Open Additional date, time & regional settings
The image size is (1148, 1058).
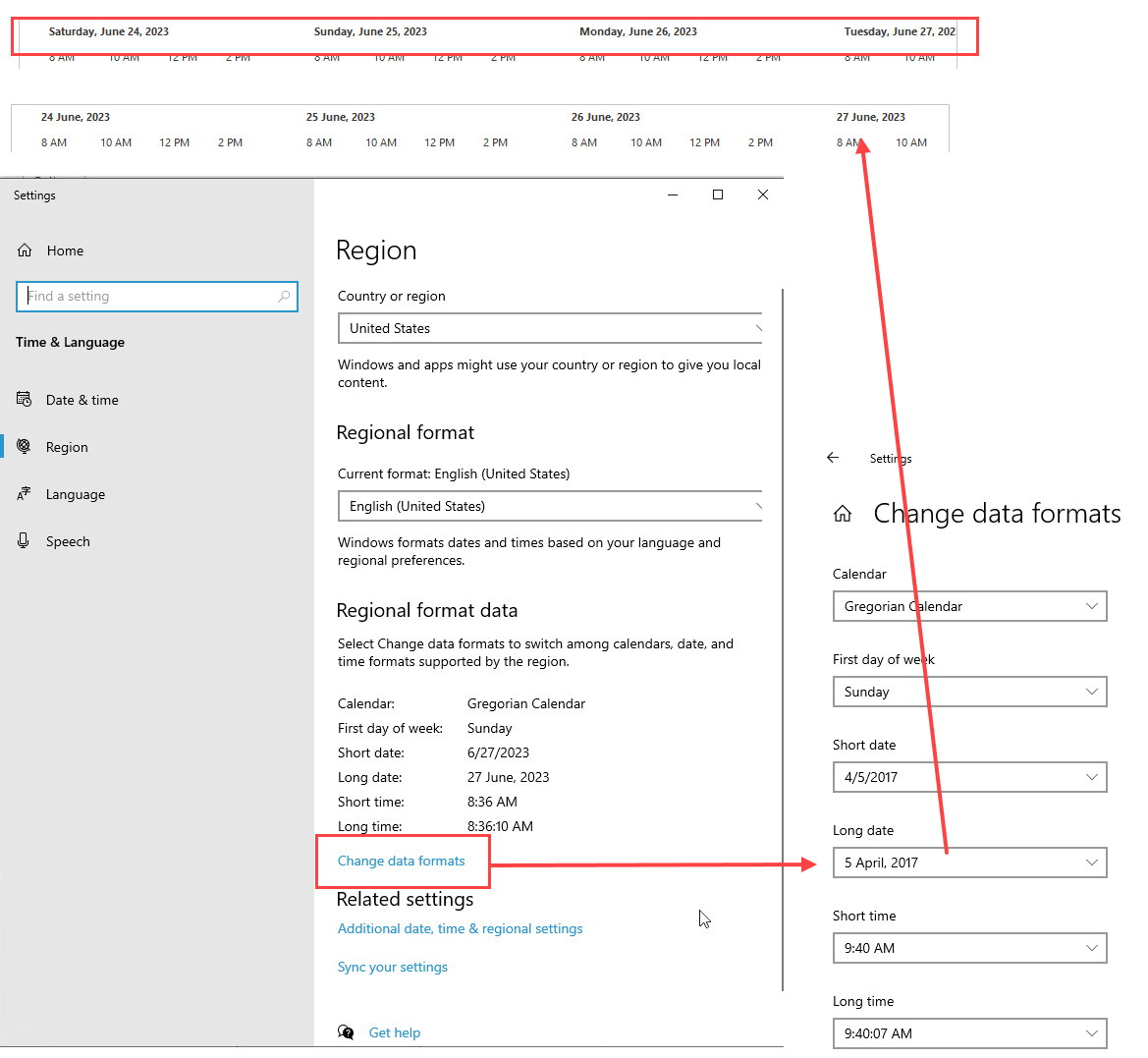(460, 928)
